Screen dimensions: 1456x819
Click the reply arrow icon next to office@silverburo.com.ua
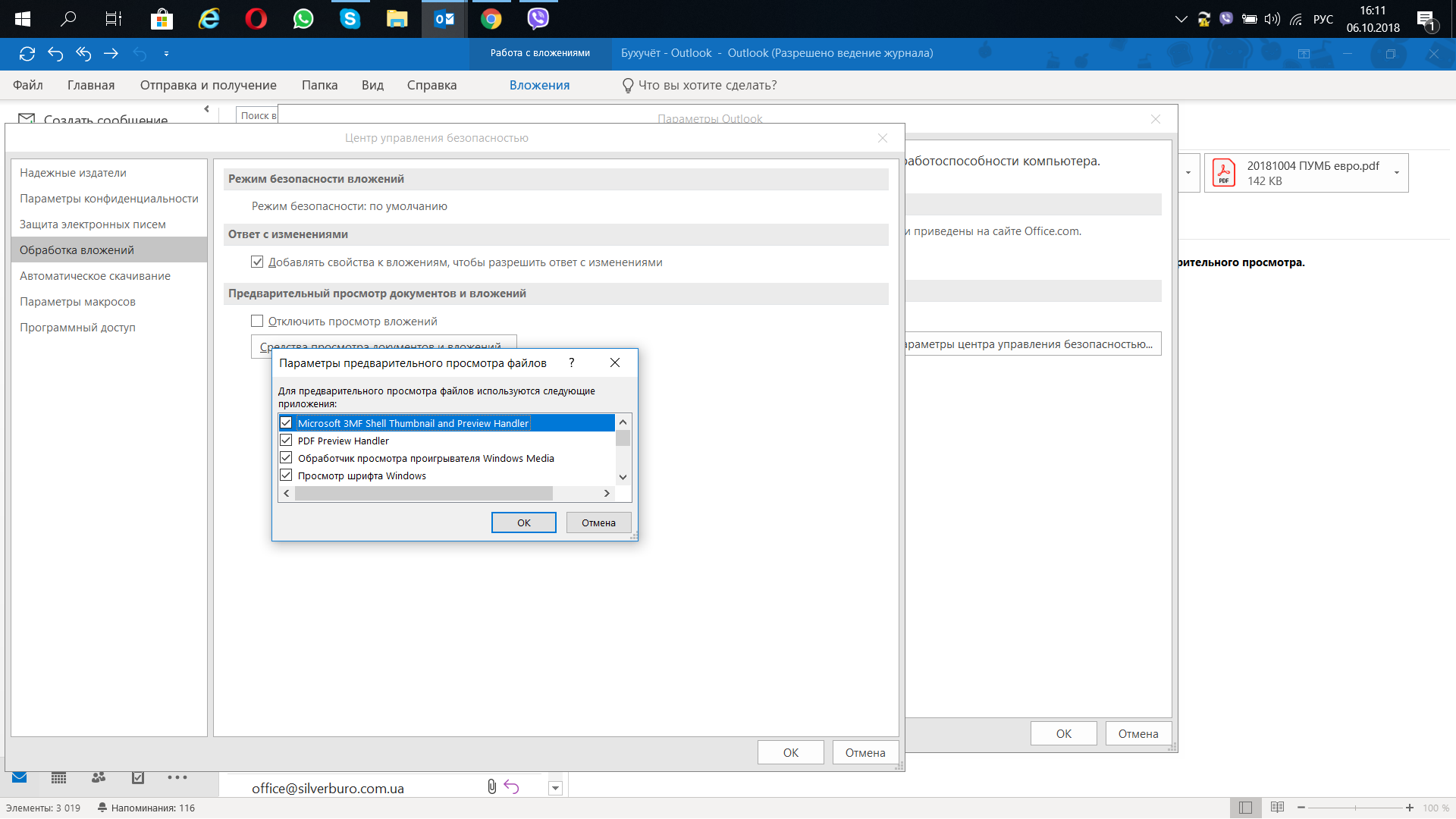click(x=512, y=787)
